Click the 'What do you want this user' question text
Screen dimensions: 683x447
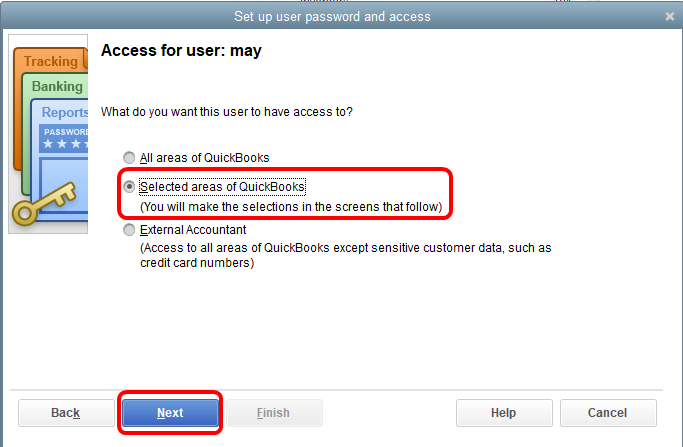[226, 112]
